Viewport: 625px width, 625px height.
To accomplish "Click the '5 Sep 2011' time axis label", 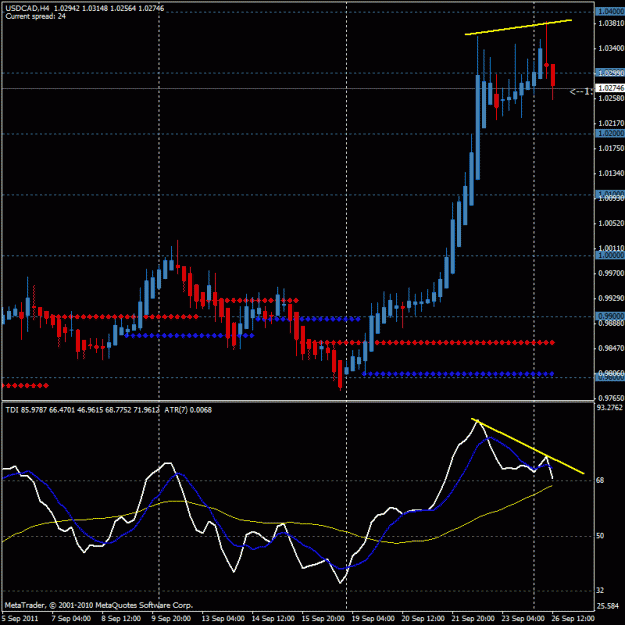I will (x=20, y=619).
